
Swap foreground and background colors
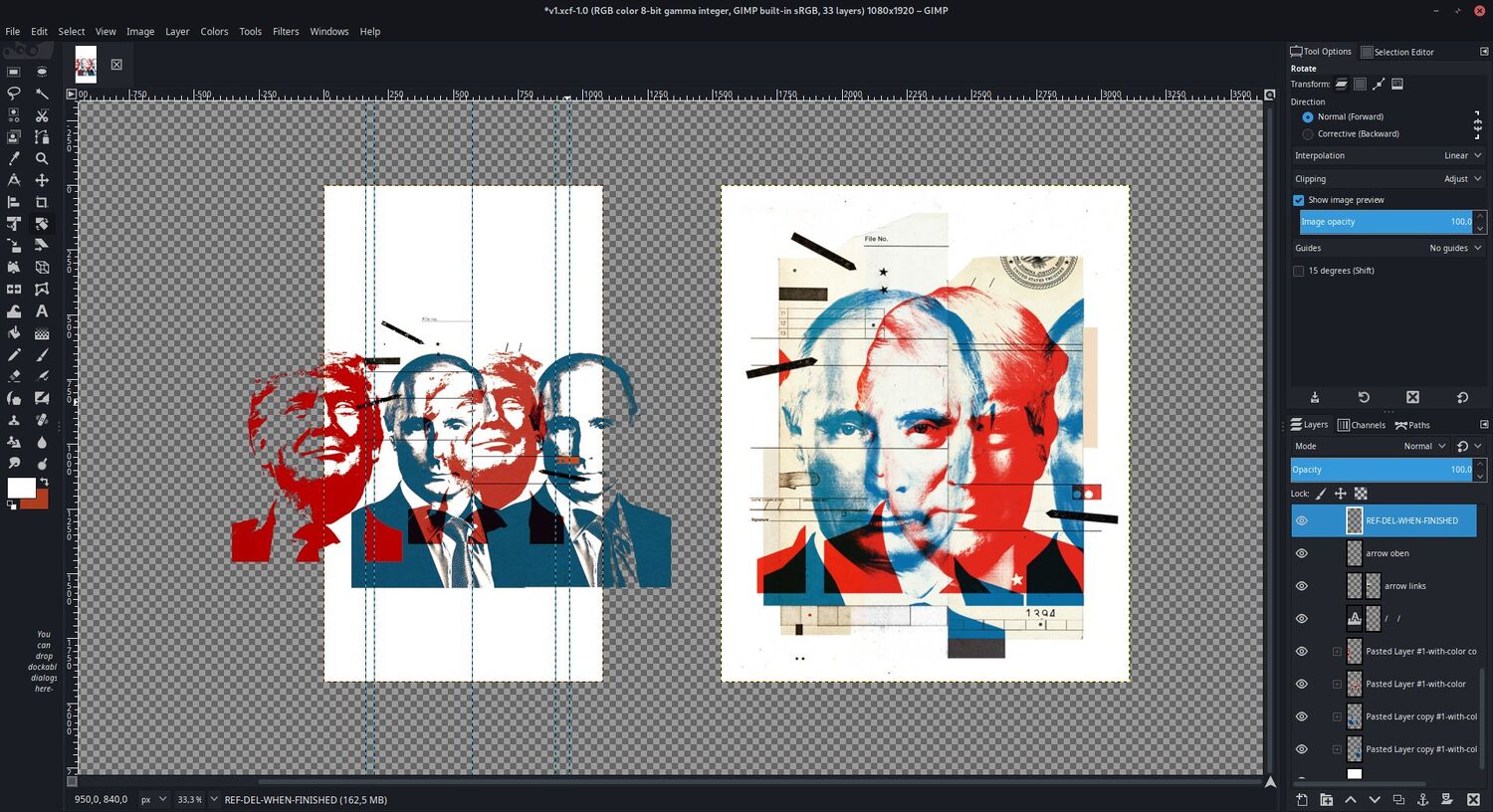click(x=44, y=482)
